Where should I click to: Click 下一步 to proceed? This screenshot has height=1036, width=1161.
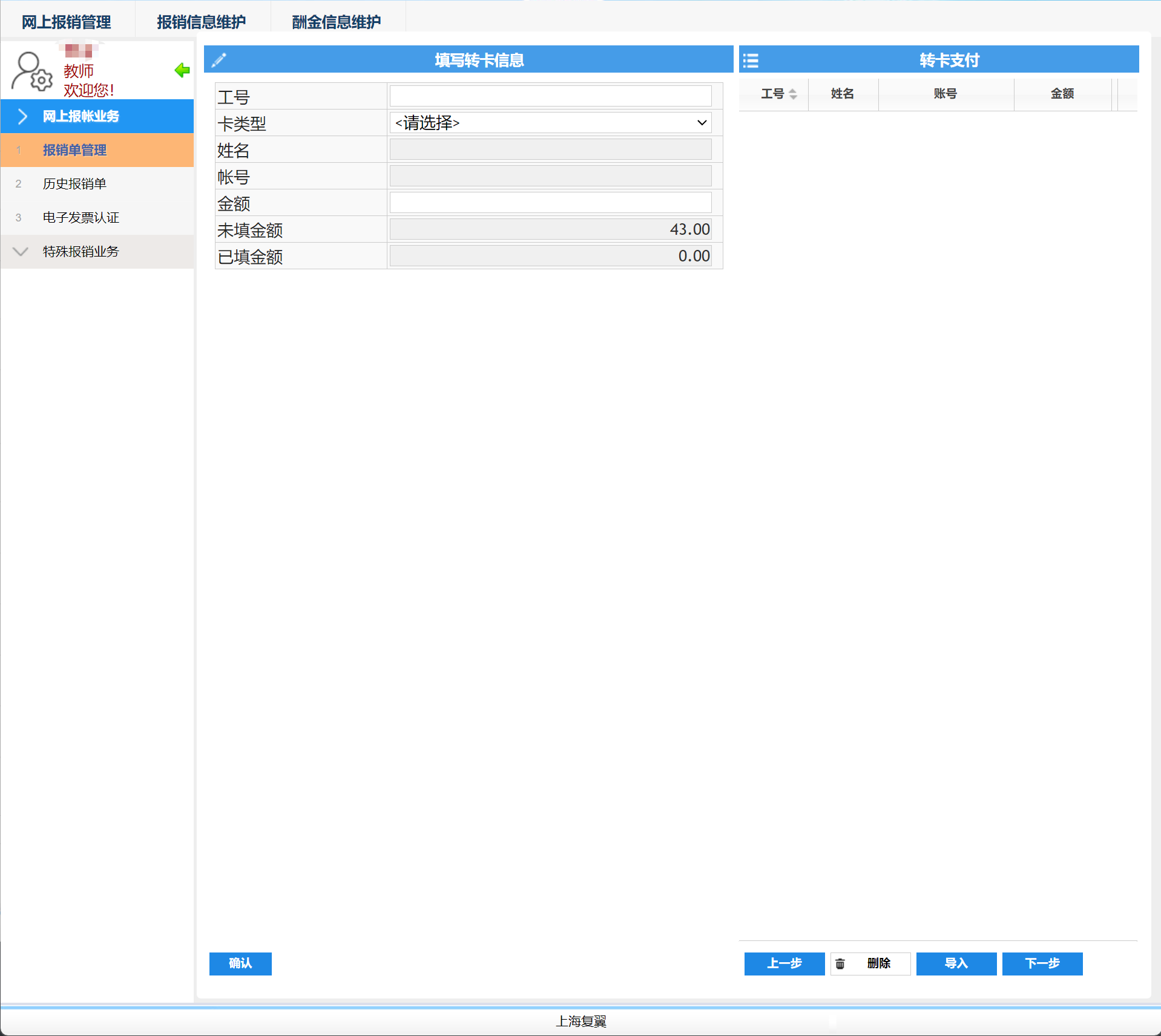(x=1042, y=963)
